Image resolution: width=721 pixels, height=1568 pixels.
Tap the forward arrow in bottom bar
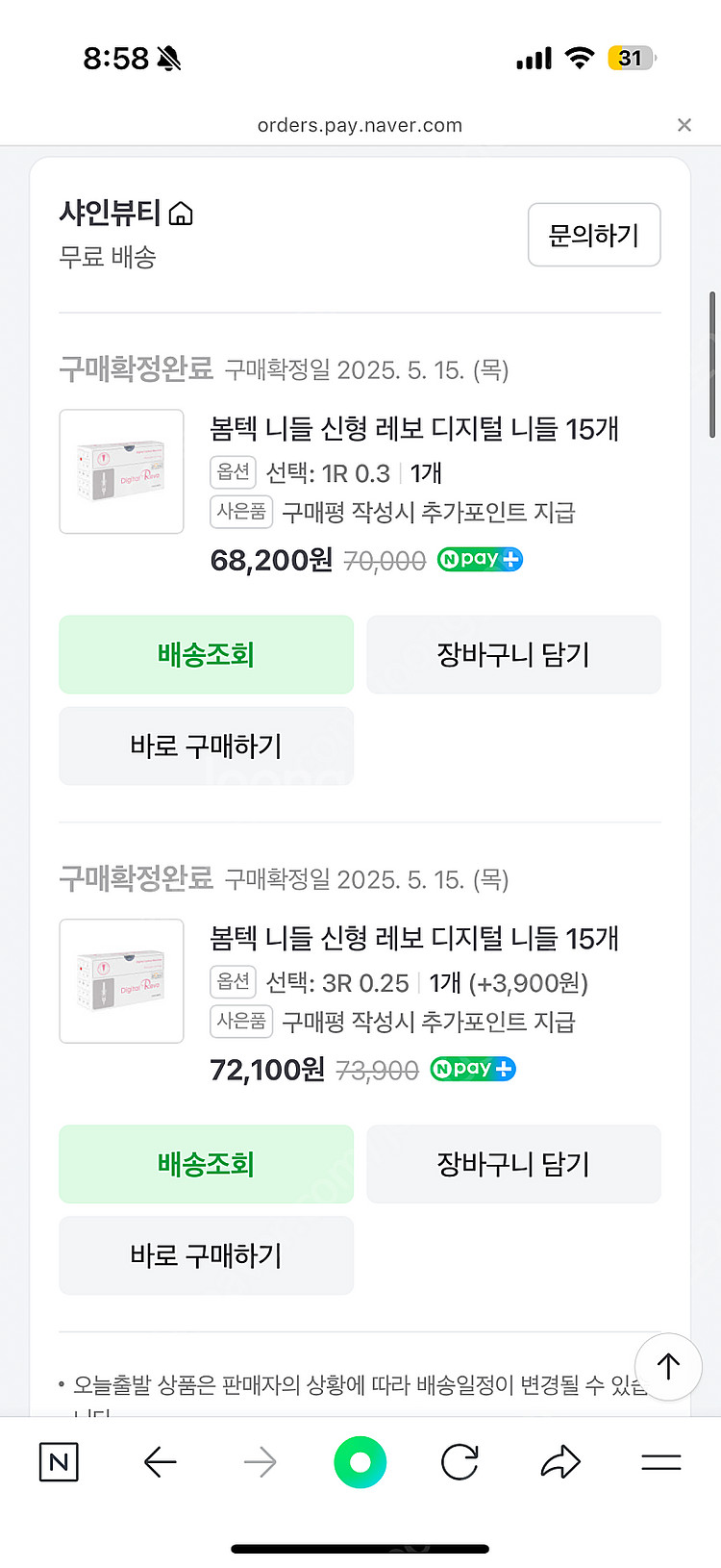[261, 1463]
